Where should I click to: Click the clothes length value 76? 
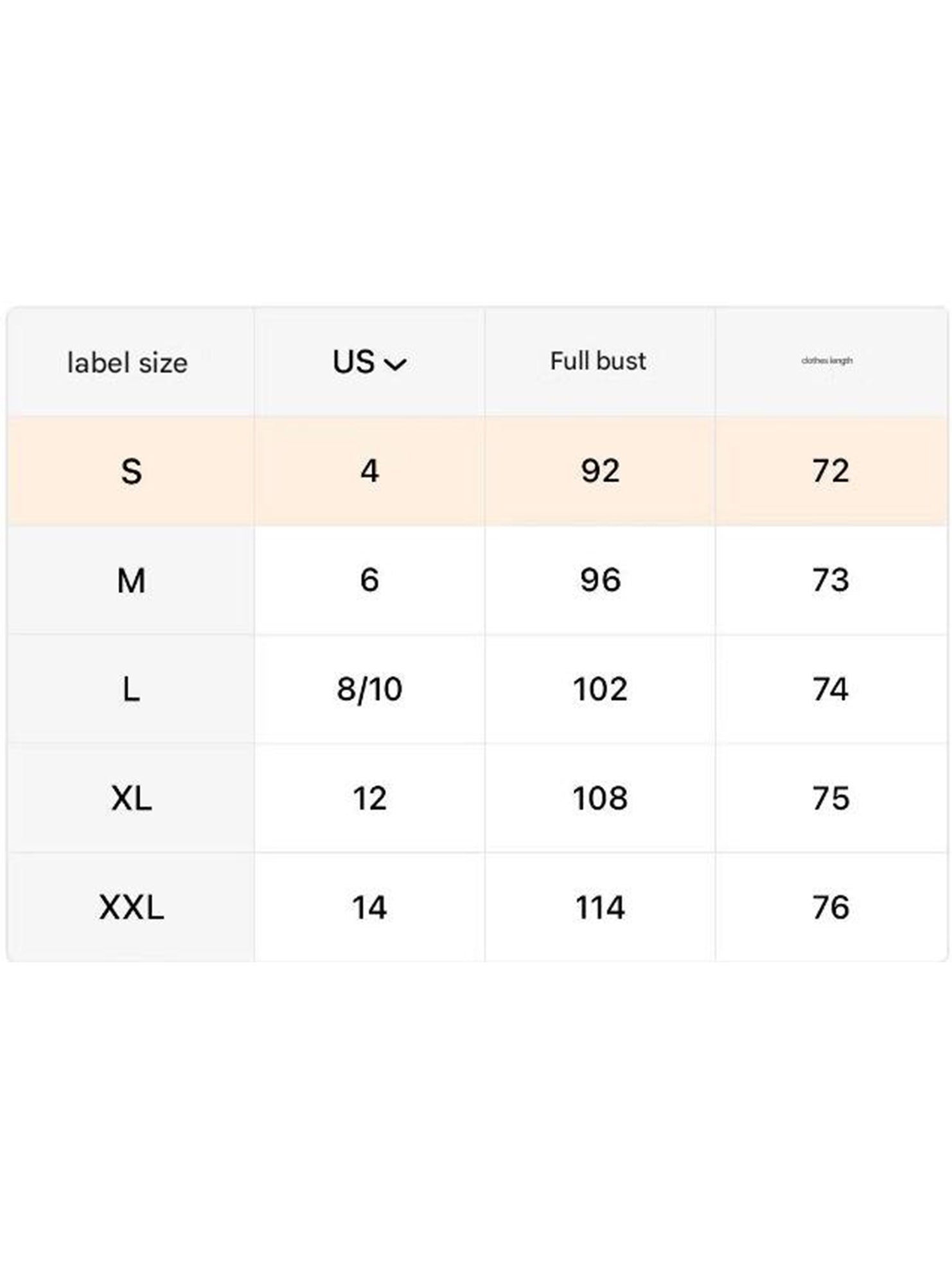click(x=831, y=908)
